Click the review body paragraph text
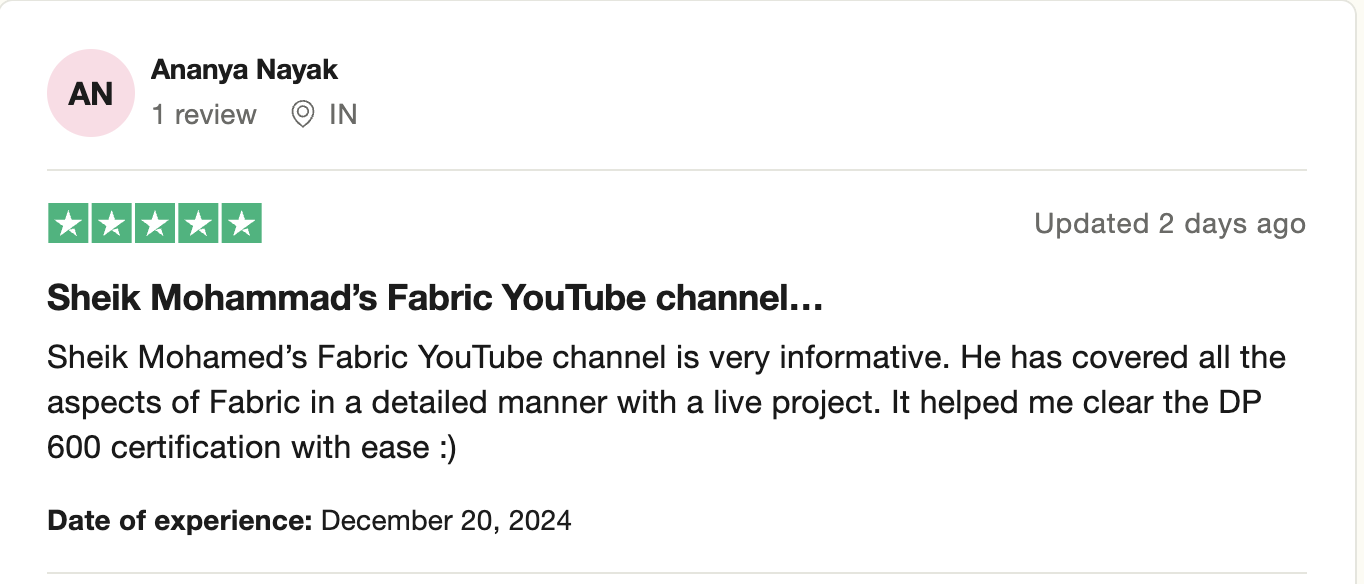1364x584 pixels. pyautogui.click(x=666, y=402)
